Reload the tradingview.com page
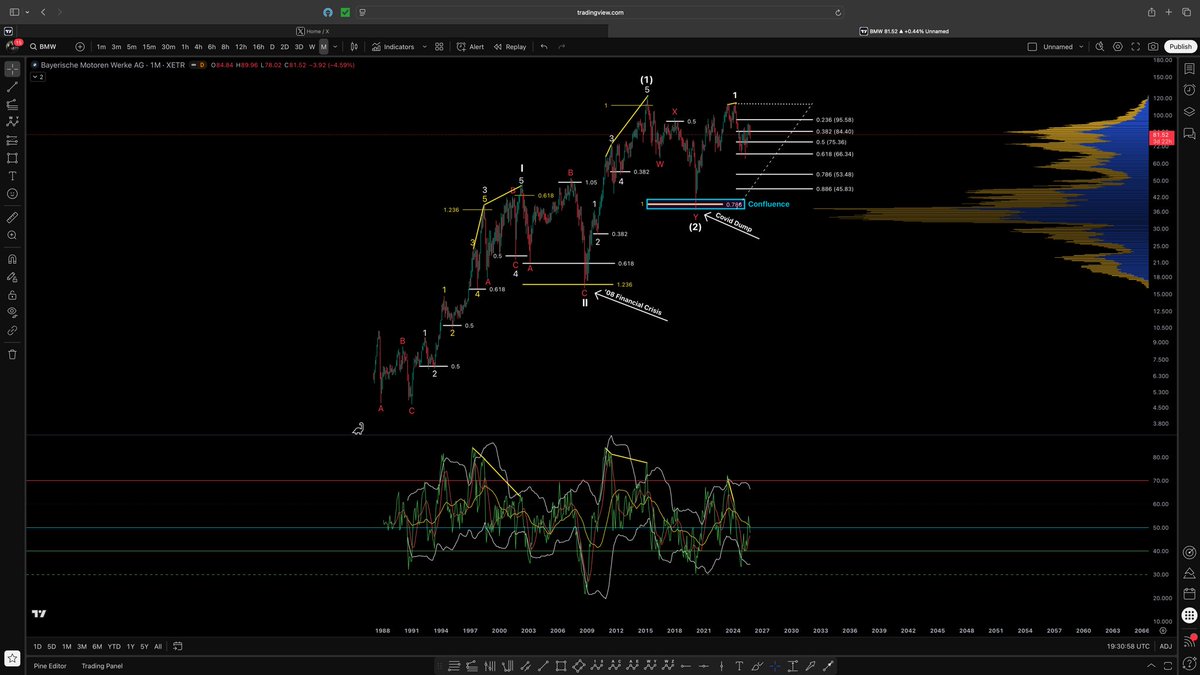1200x675 pixels. pos(838,13)
